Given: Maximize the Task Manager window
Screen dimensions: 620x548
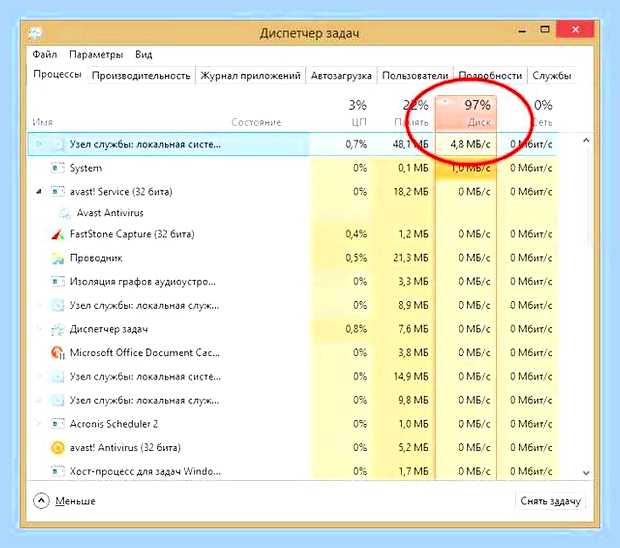Looking at the screenshot, I should point(545,30).
